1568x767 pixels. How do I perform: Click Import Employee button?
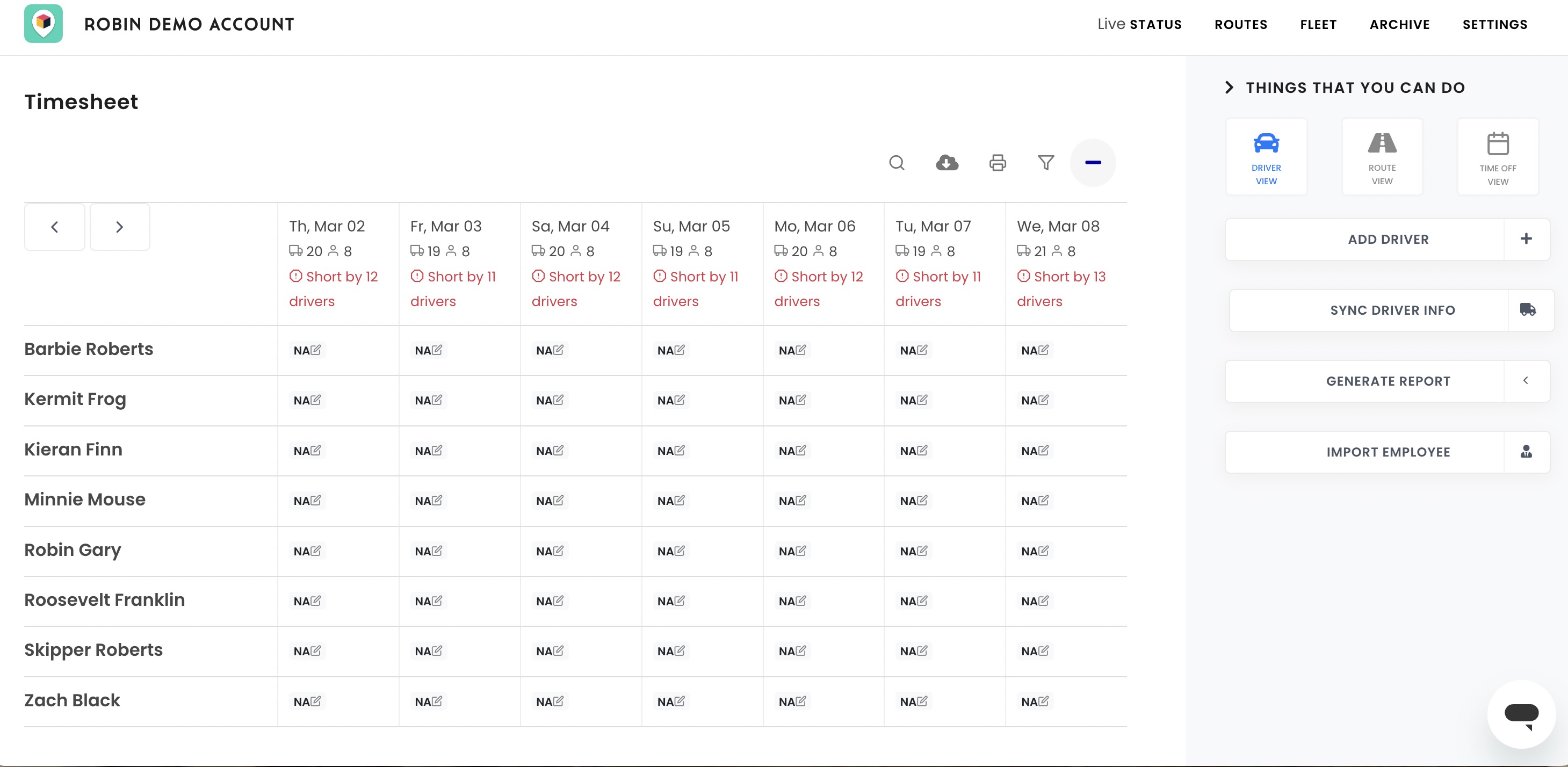(x=1387, y=452)
